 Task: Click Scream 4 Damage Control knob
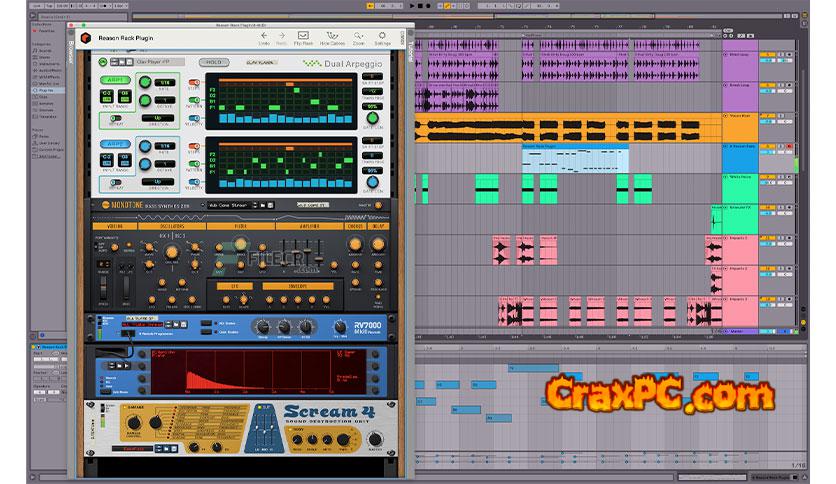[133, 423]
